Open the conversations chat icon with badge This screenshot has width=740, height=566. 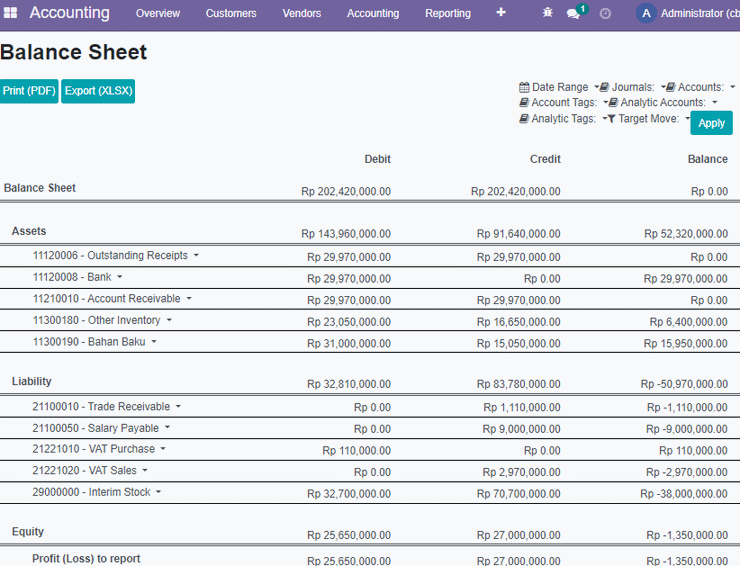click(574, 13)
